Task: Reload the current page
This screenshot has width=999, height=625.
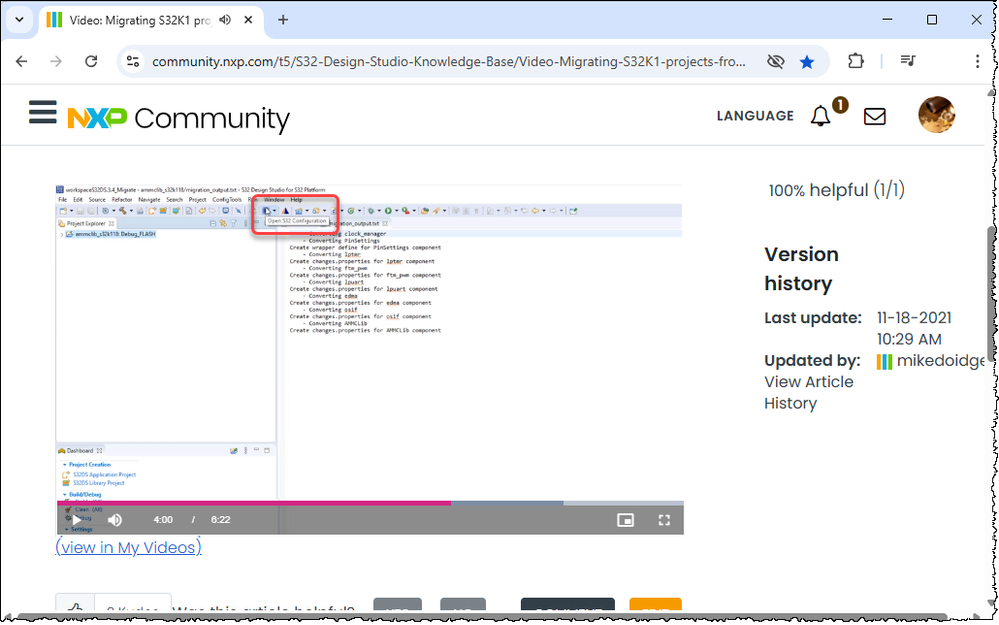Action: [91, 61]
